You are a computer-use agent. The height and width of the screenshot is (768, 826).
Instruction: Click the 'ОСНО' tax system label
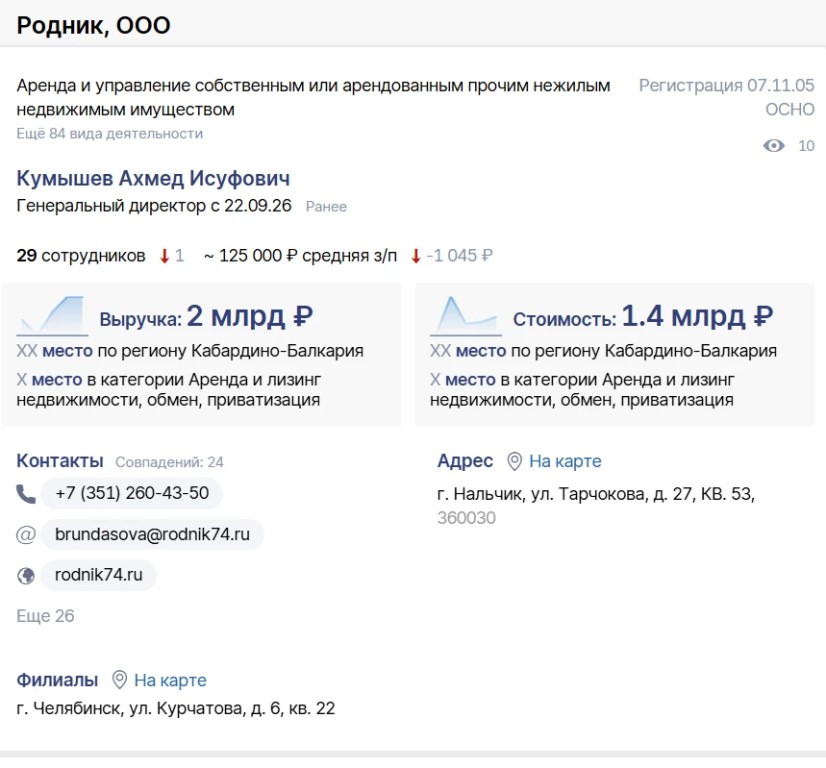790,110
